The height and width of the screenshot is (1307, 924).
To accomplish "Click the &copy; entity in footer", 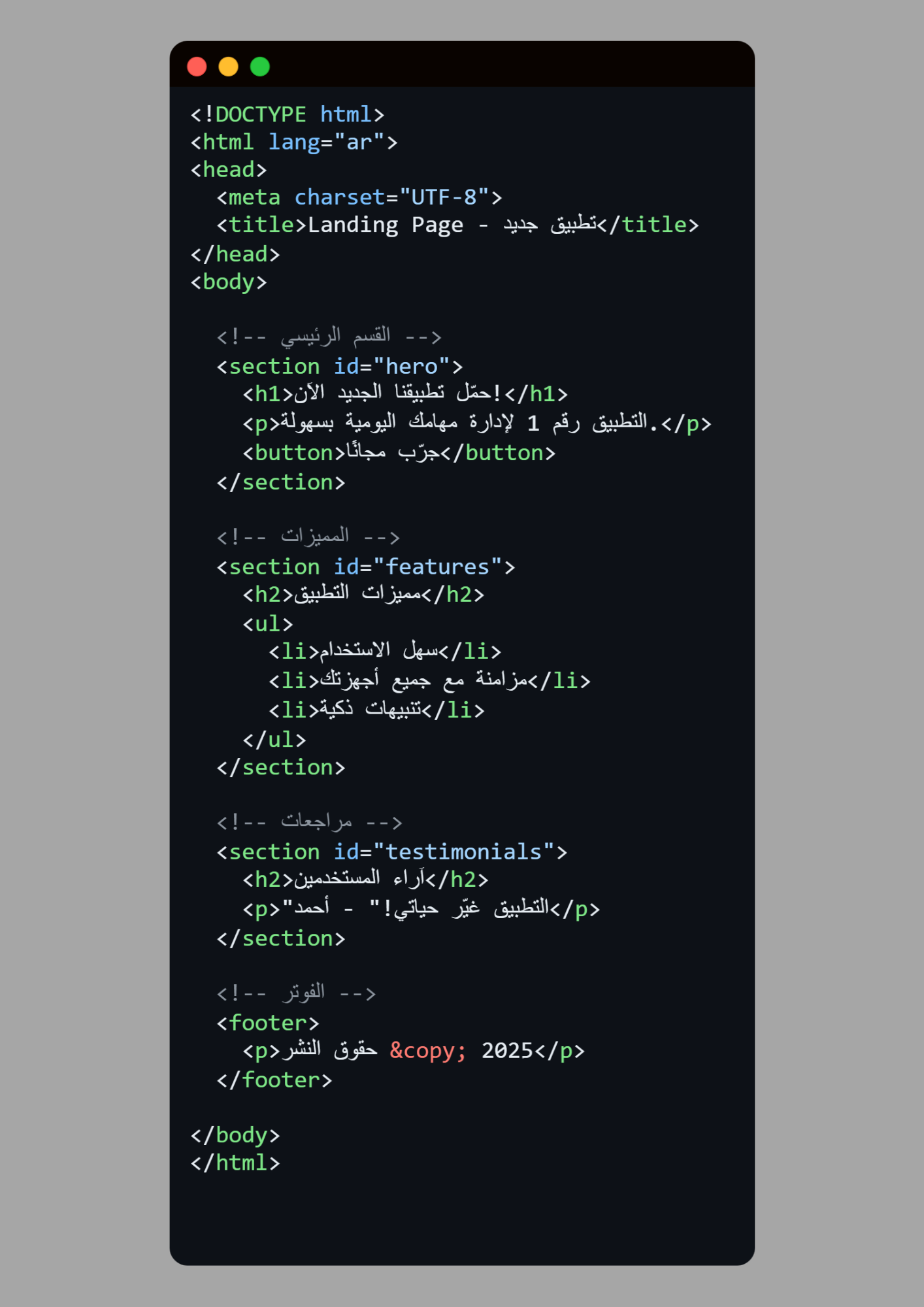I will click(428, 1051).
